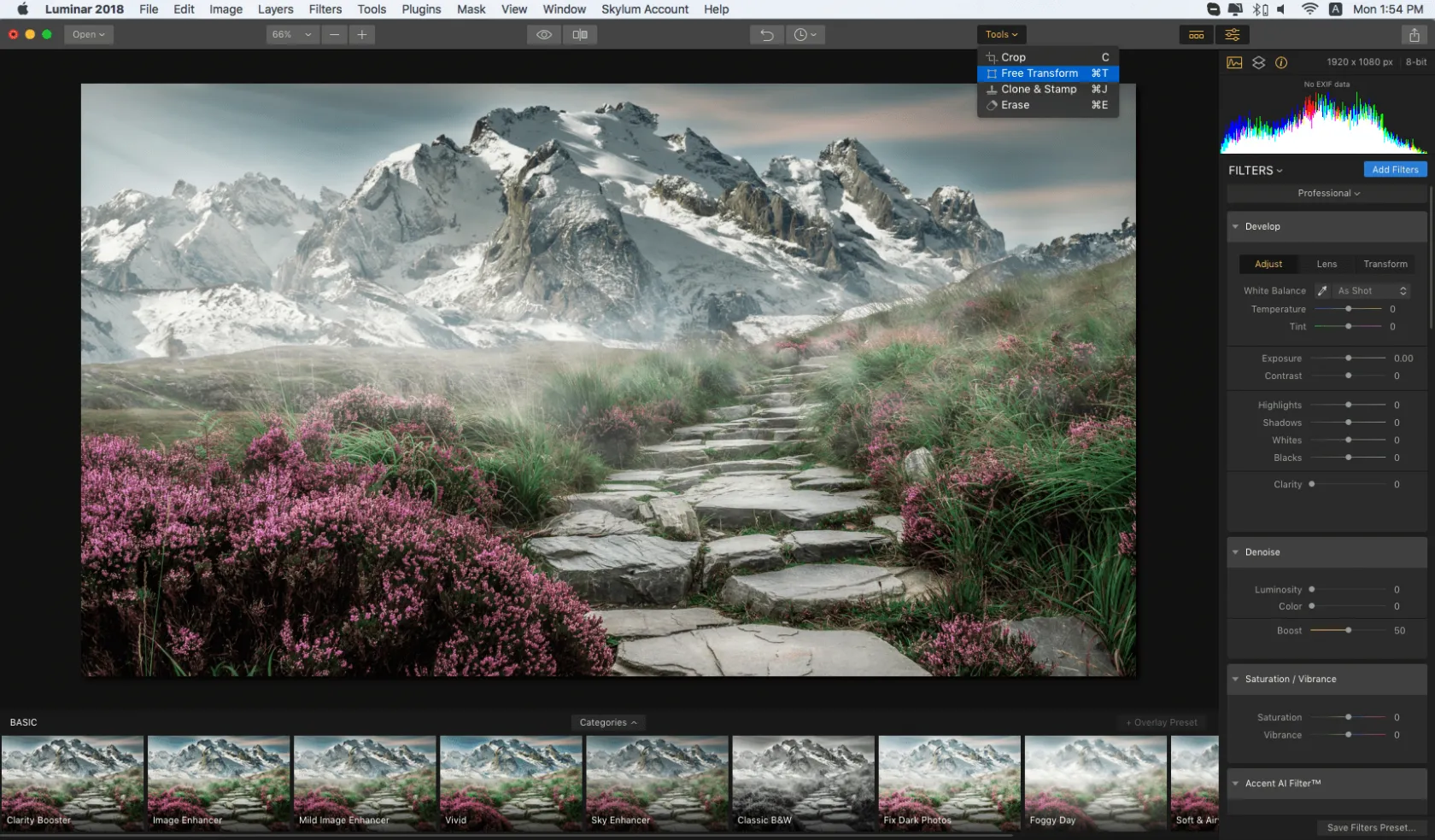Click the zoom in plus button

point(362,35)
